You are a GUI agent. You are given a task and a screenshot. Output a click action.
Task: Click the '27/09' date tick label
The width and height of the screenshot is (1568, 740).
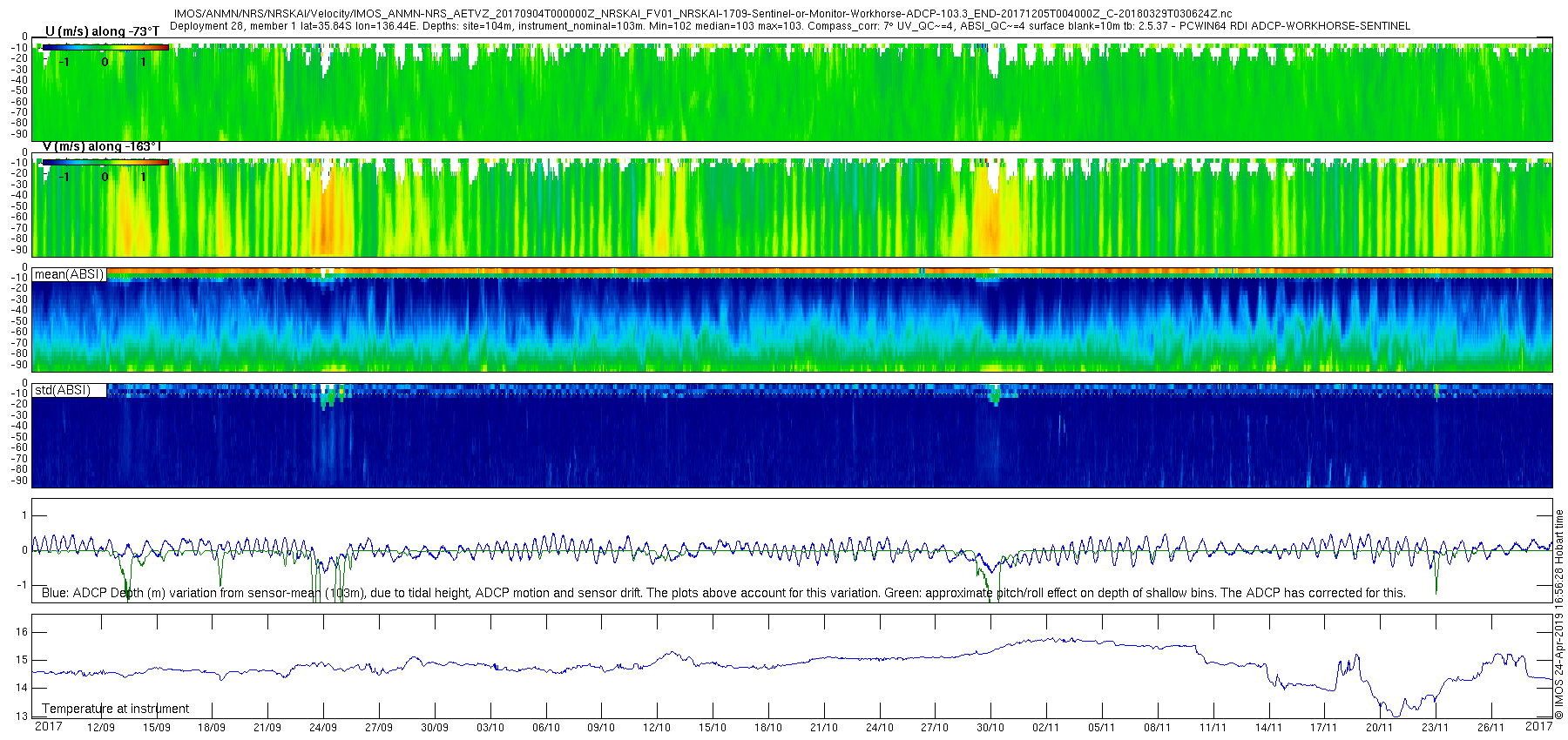(379, 728)
